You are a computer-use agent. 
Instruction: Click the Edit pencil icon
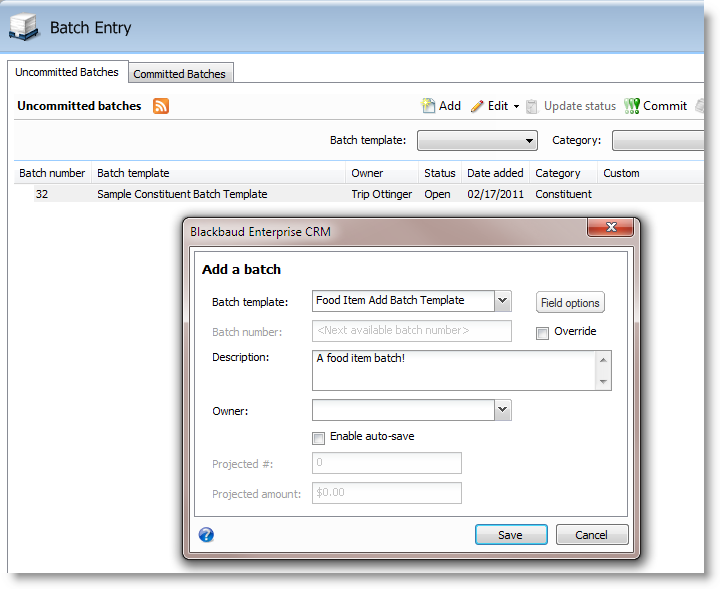click(477, 106)
